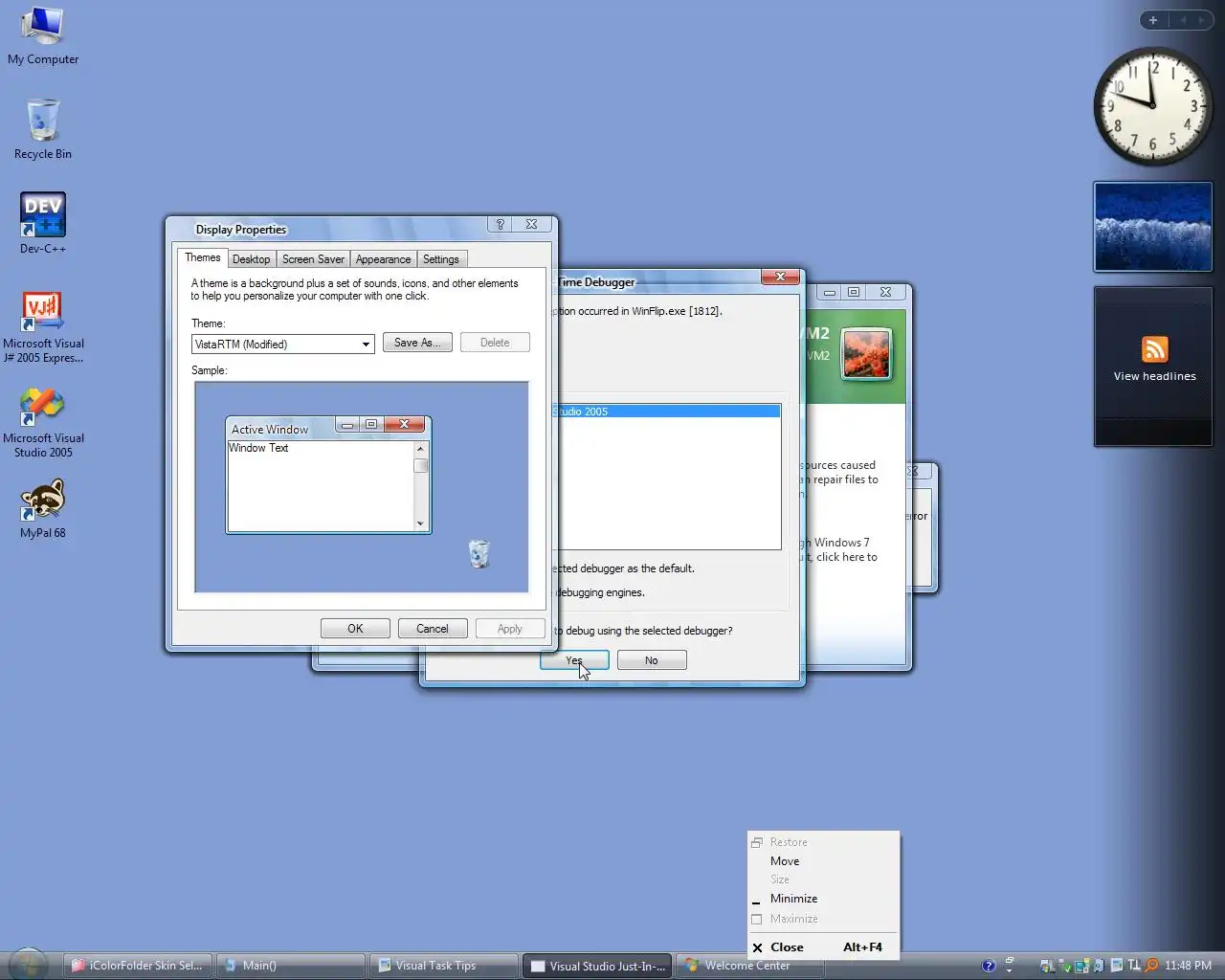
Task: Open the Appearance tab
Action: (x=383, y=259)
